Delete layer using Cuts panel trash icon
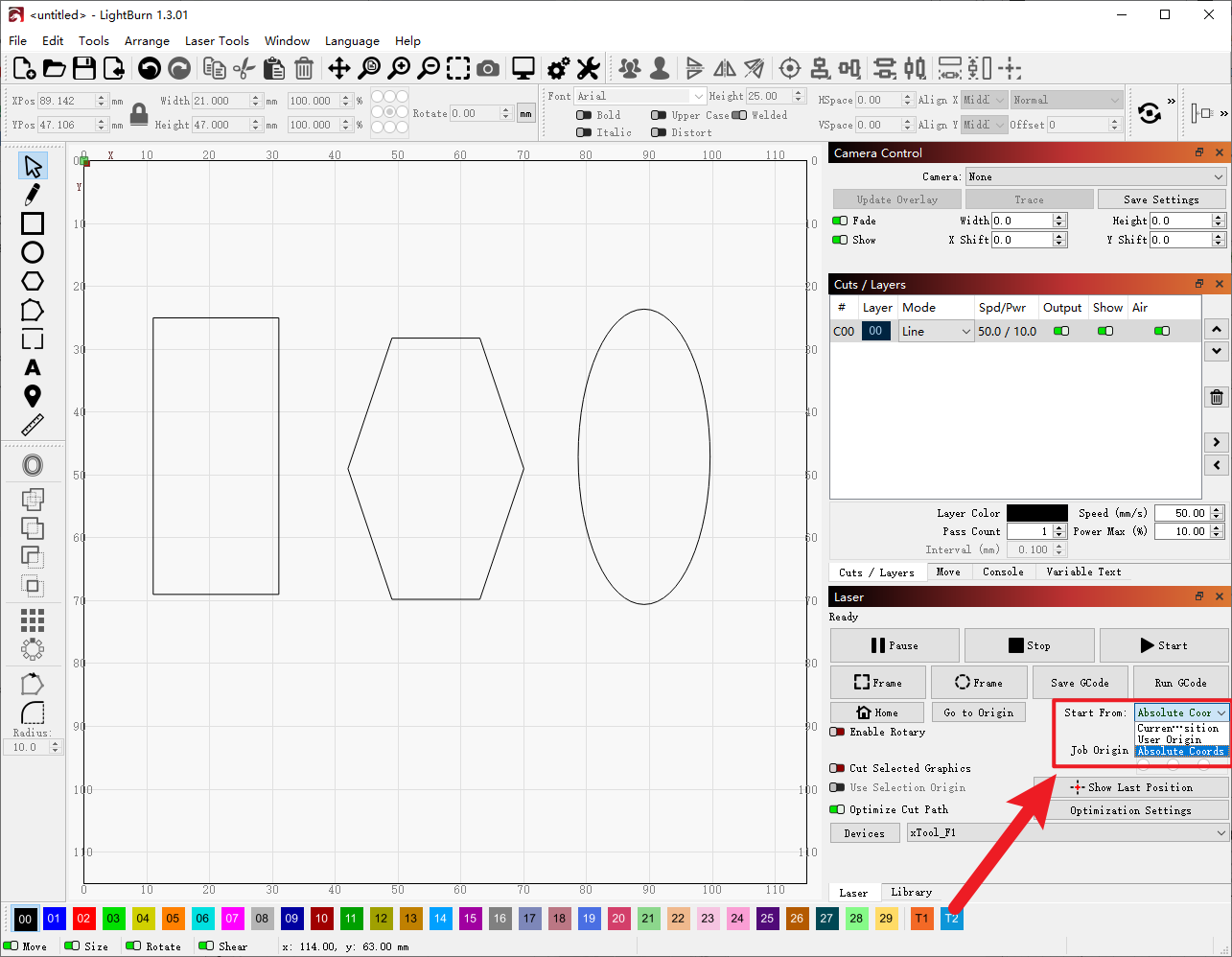Screen dimensions: 1232x957 (x=1217, y=397)
